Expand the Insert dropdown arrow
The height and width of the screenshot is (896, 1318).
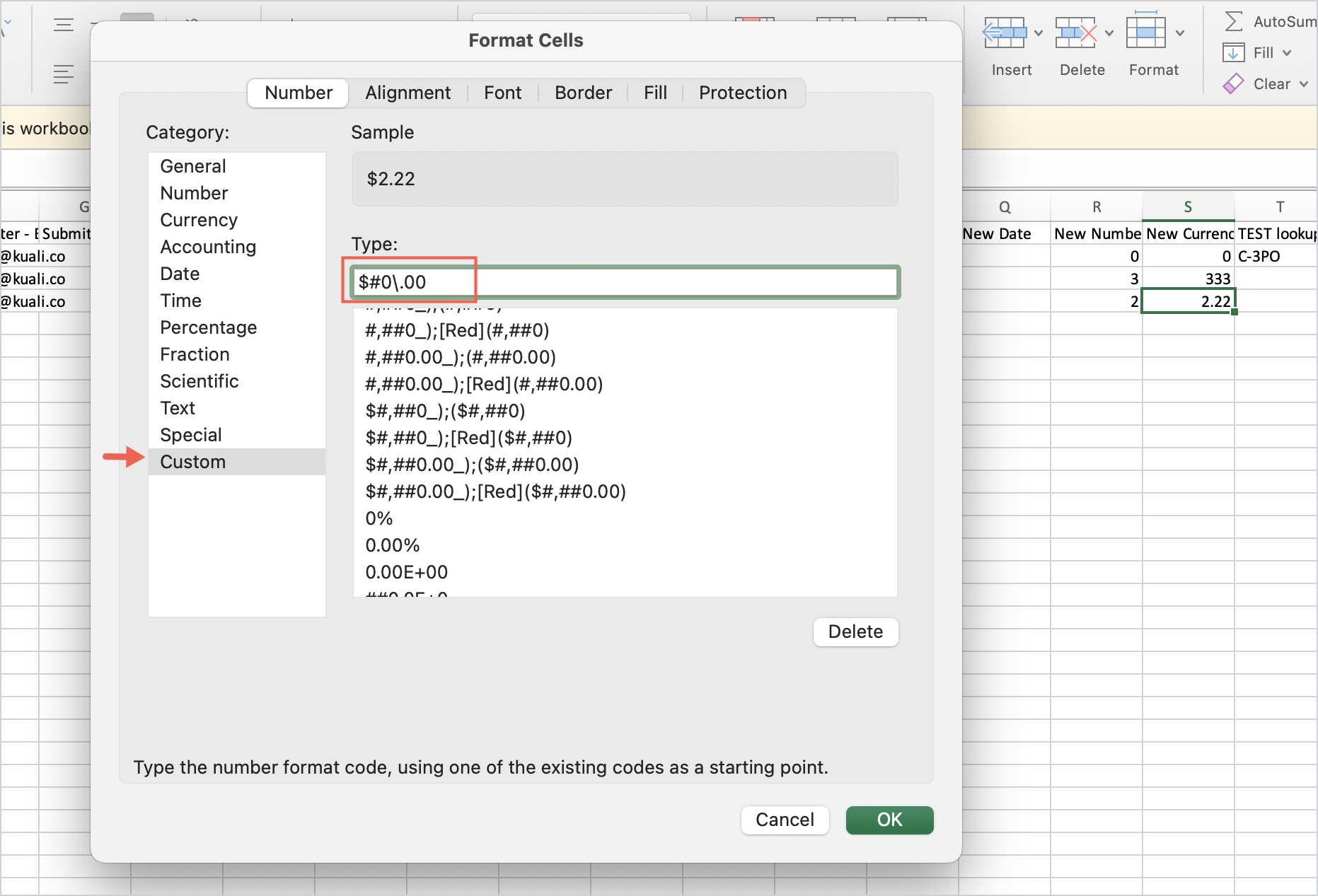point(1039,33)
